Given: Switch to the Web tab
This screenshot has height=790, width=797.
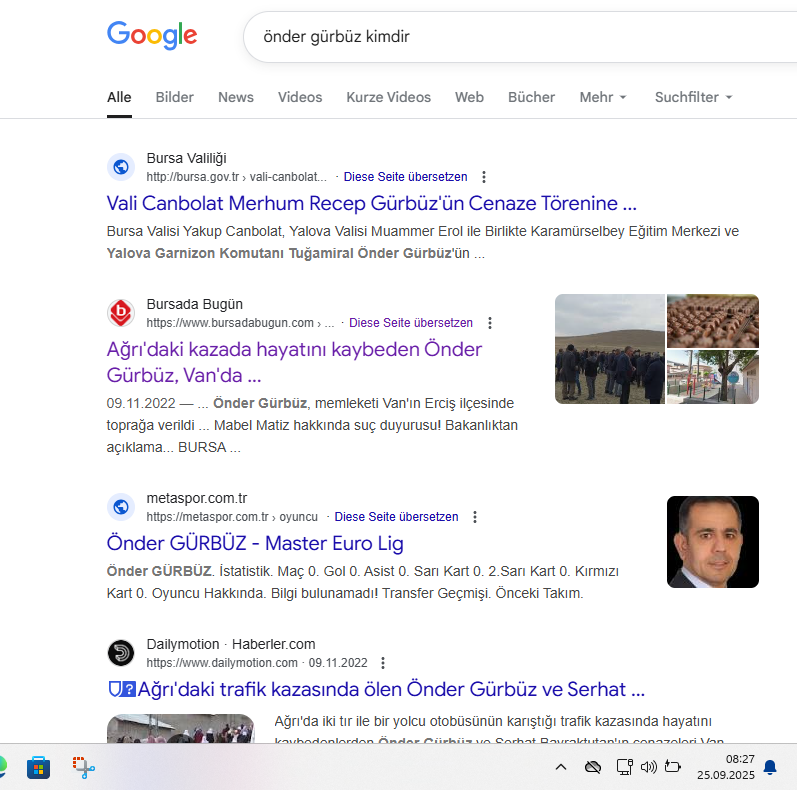Looking at the screenshot, I should pos(469,97).
